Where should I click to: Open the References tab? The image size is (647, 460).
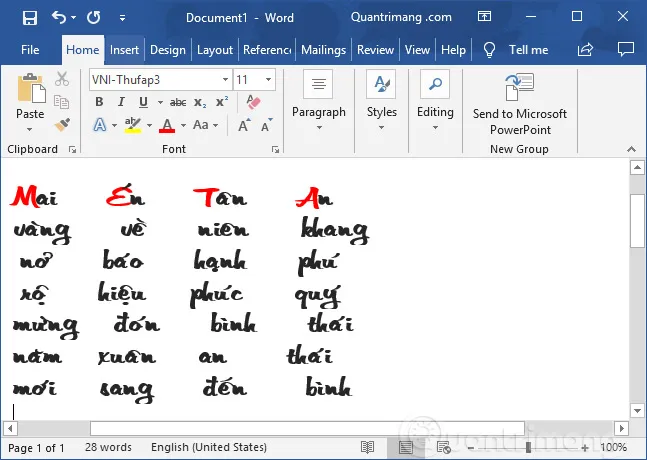[267, 50]
